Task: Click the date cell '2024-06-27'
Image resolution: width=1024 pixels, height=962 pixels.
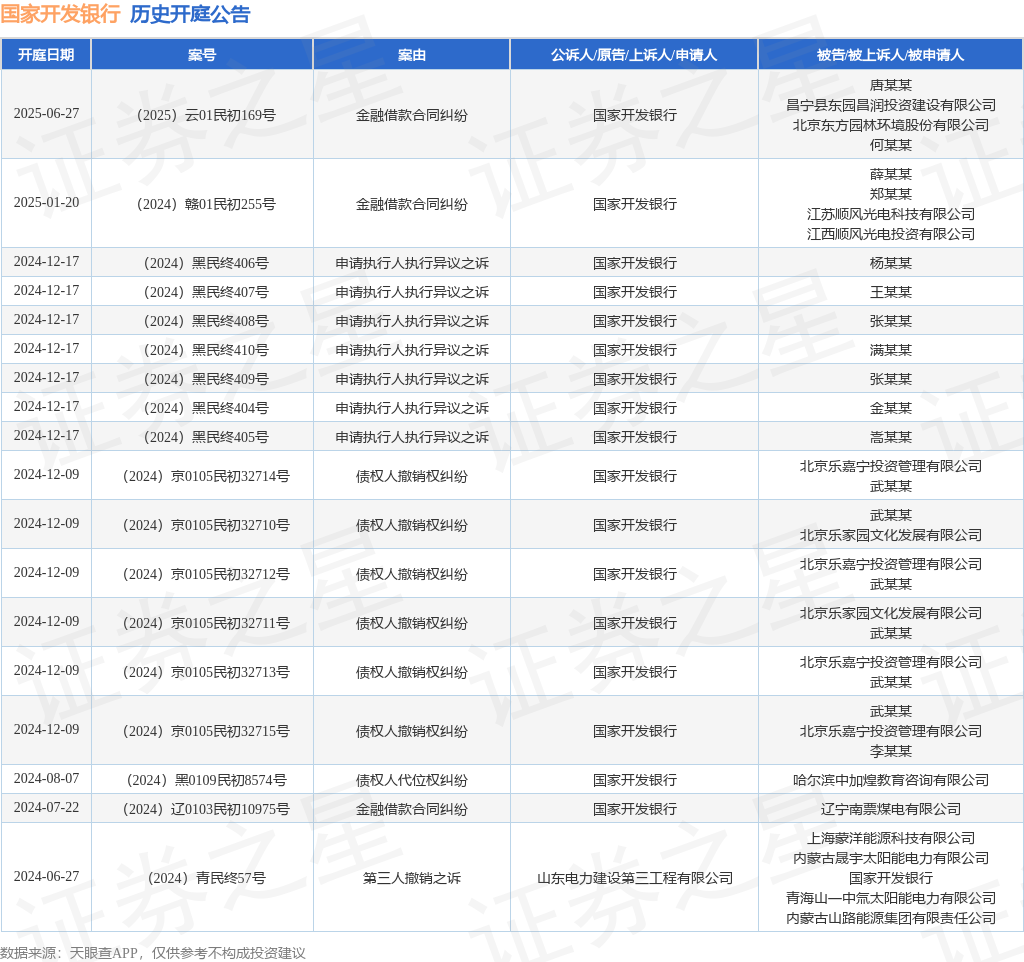Action: 46,876
